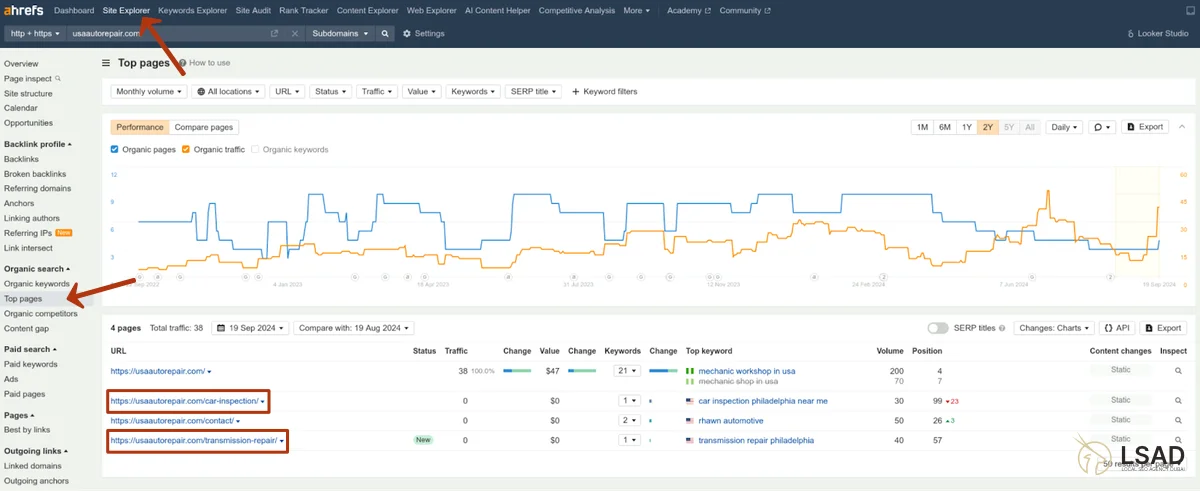The height and width of the screenshot is (491, 1200).
Task: Clear the domain search field
Action: click(295, 33)
